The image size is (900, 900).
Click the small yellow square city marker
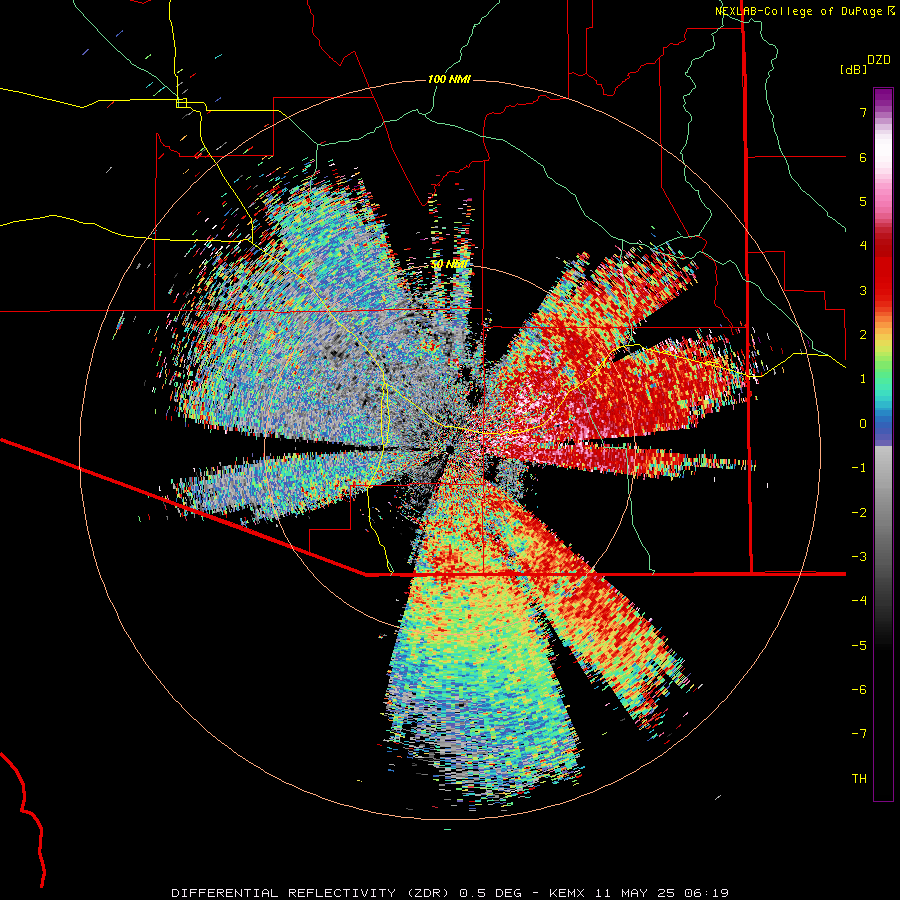[x=181, y=103]
